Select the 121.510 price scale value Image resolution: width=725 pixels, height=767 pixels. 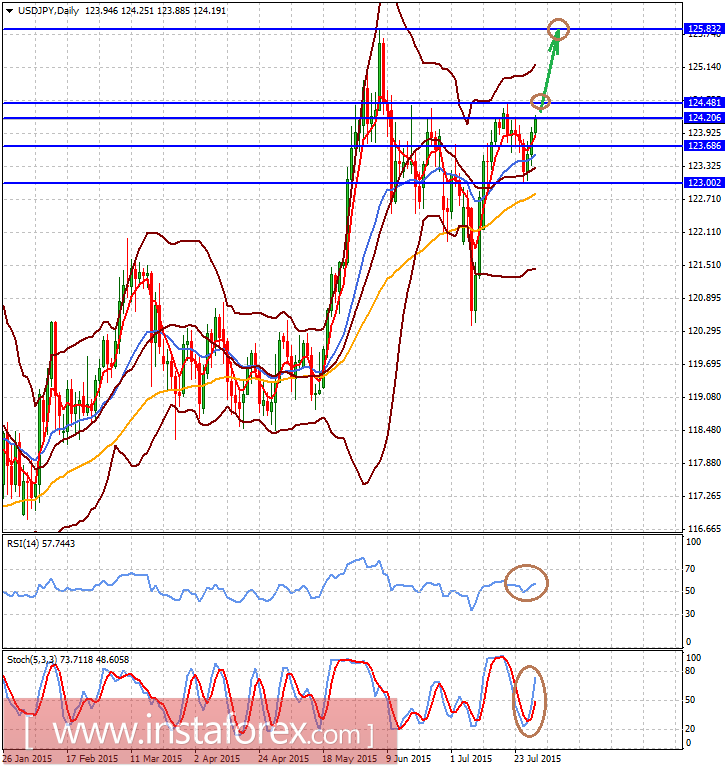click(x=704, y=265)
